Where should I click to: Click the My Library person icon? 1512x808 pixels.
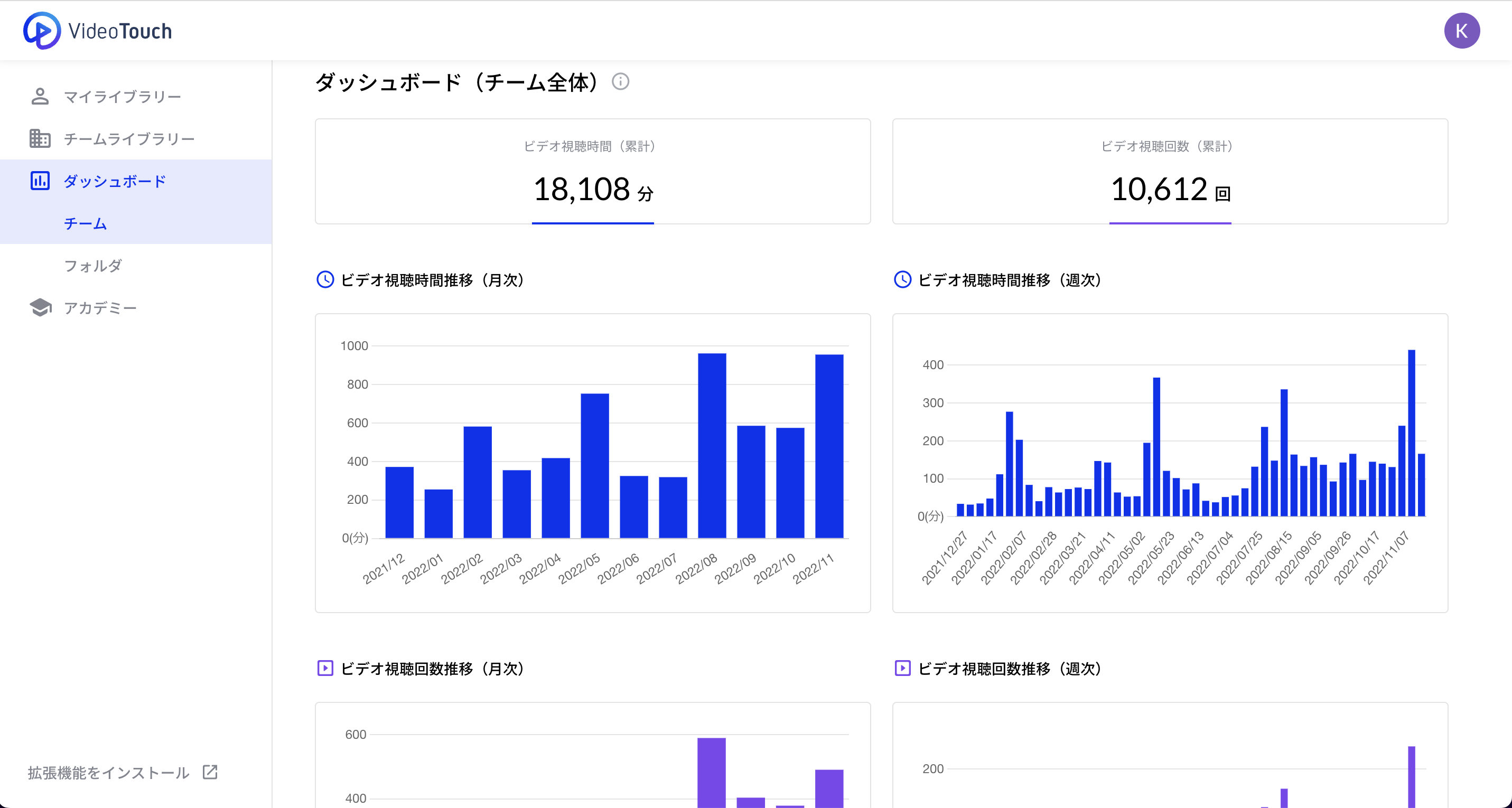pyautogui.click(x=40, y=96)
